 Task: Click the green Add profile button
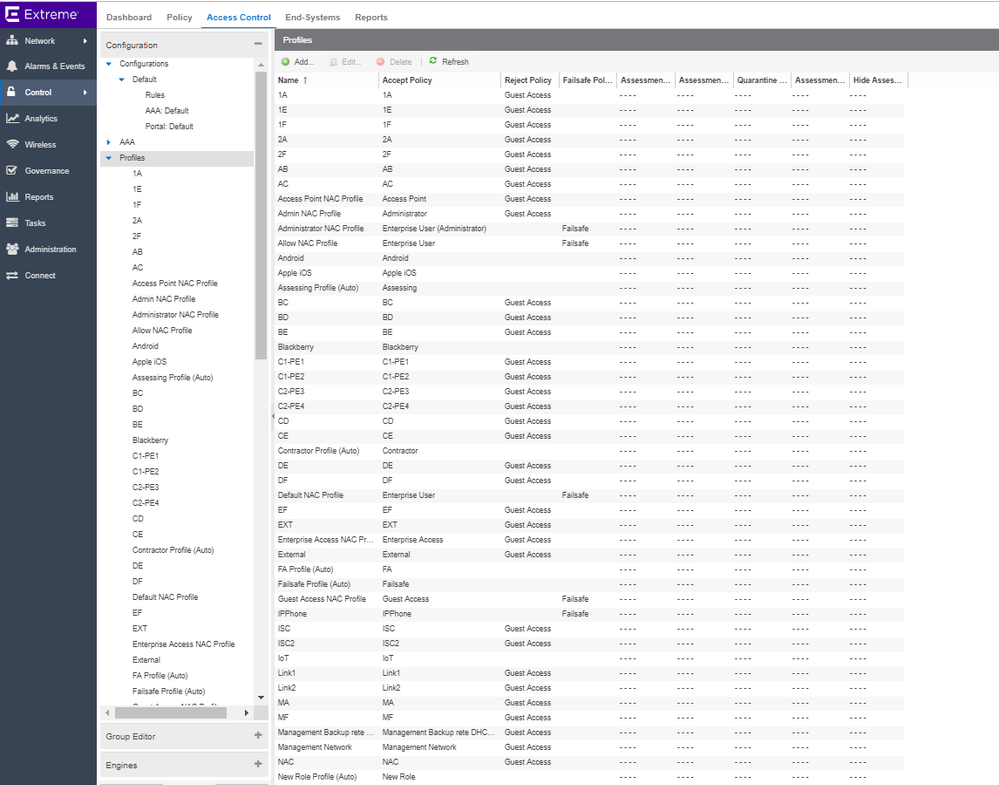click(298, 62)
